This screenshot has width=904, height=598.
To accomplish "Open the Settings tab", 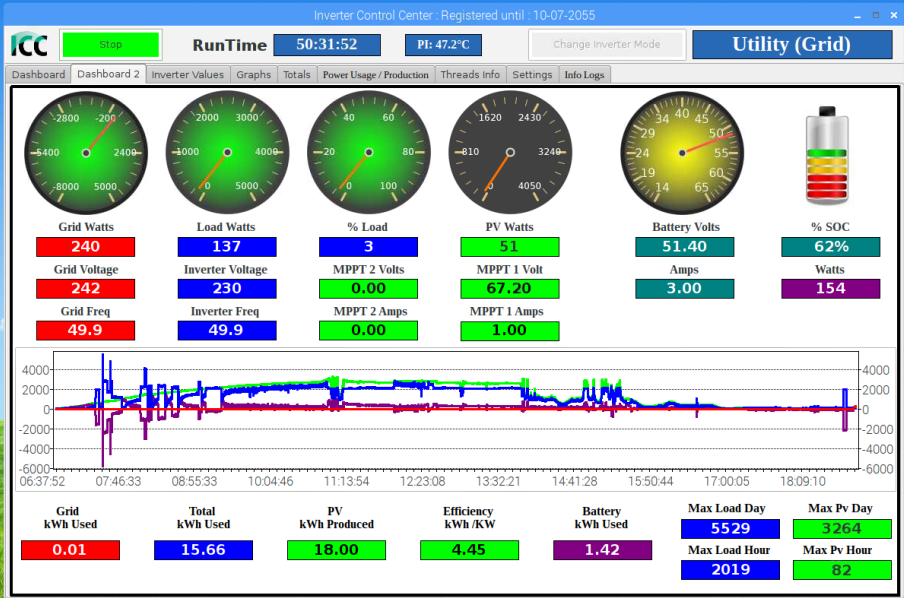I will 532,75.
